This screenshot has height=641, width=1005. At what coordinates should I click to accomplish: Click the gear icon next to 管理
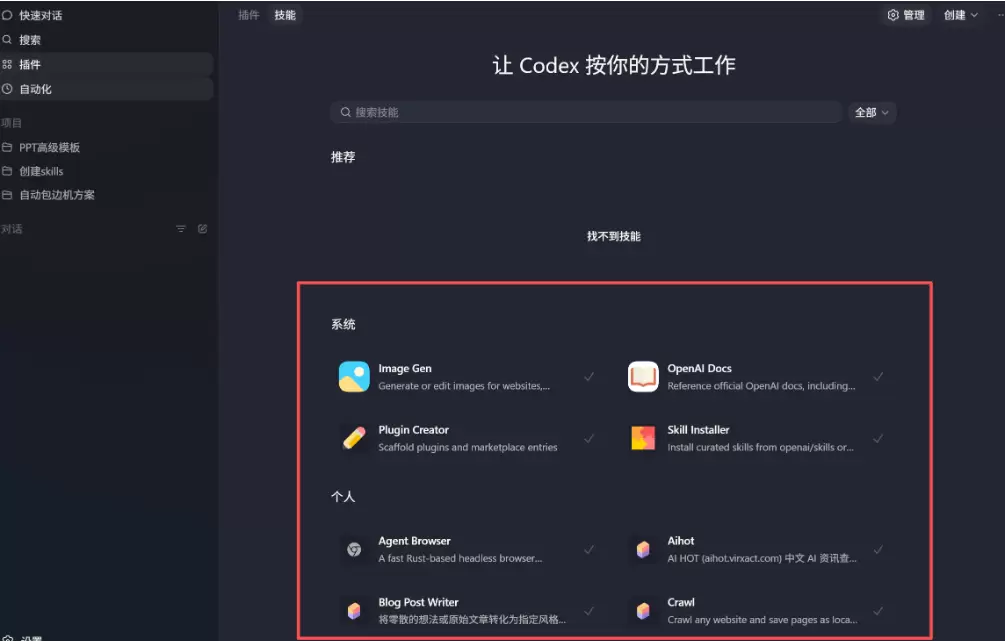pos(893,15)
